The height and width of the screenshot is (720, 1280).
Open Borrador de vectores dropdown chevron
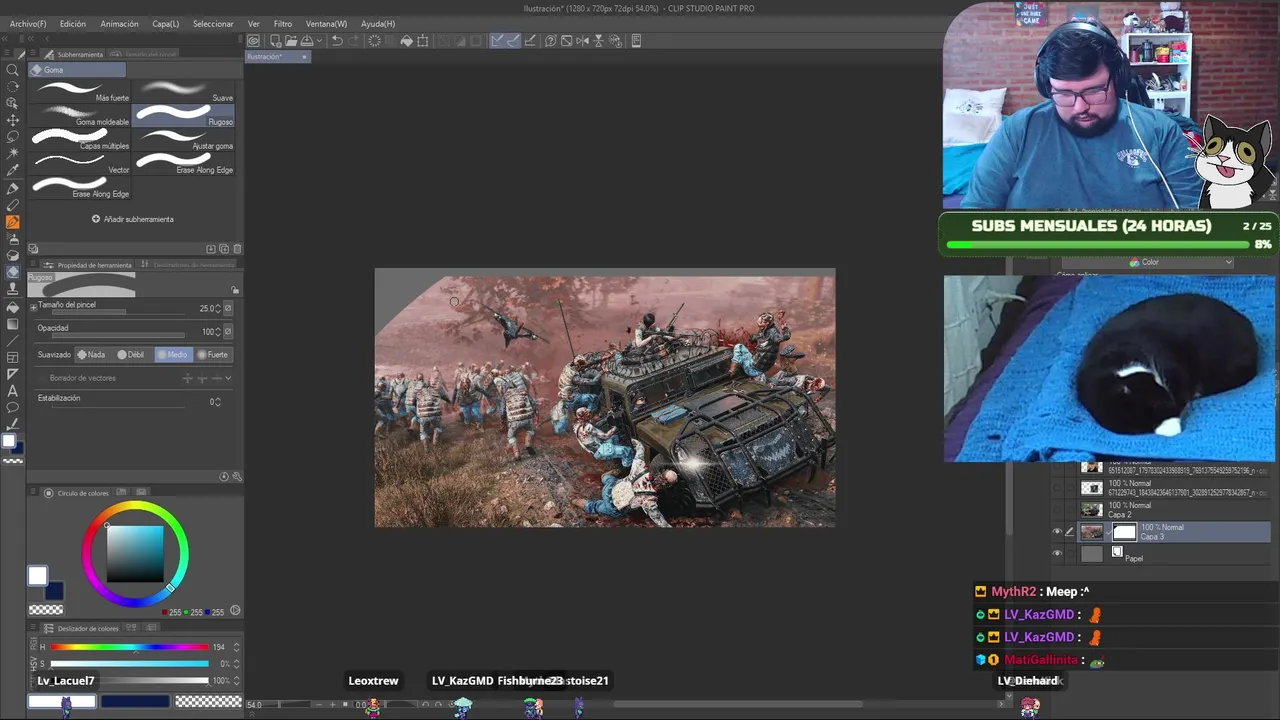pos(228,378)
